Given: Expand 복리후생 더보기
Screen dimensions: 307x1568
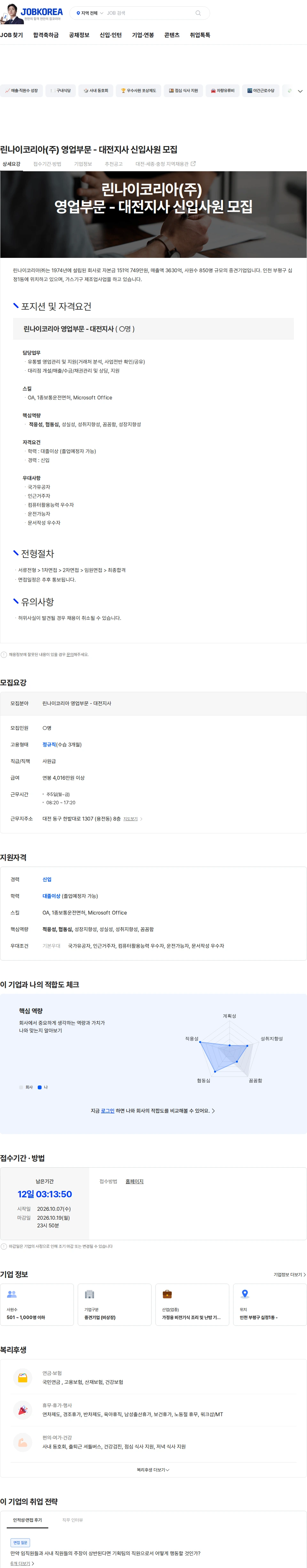Looking at the screenshot, I should click(x=153, y=1470).
